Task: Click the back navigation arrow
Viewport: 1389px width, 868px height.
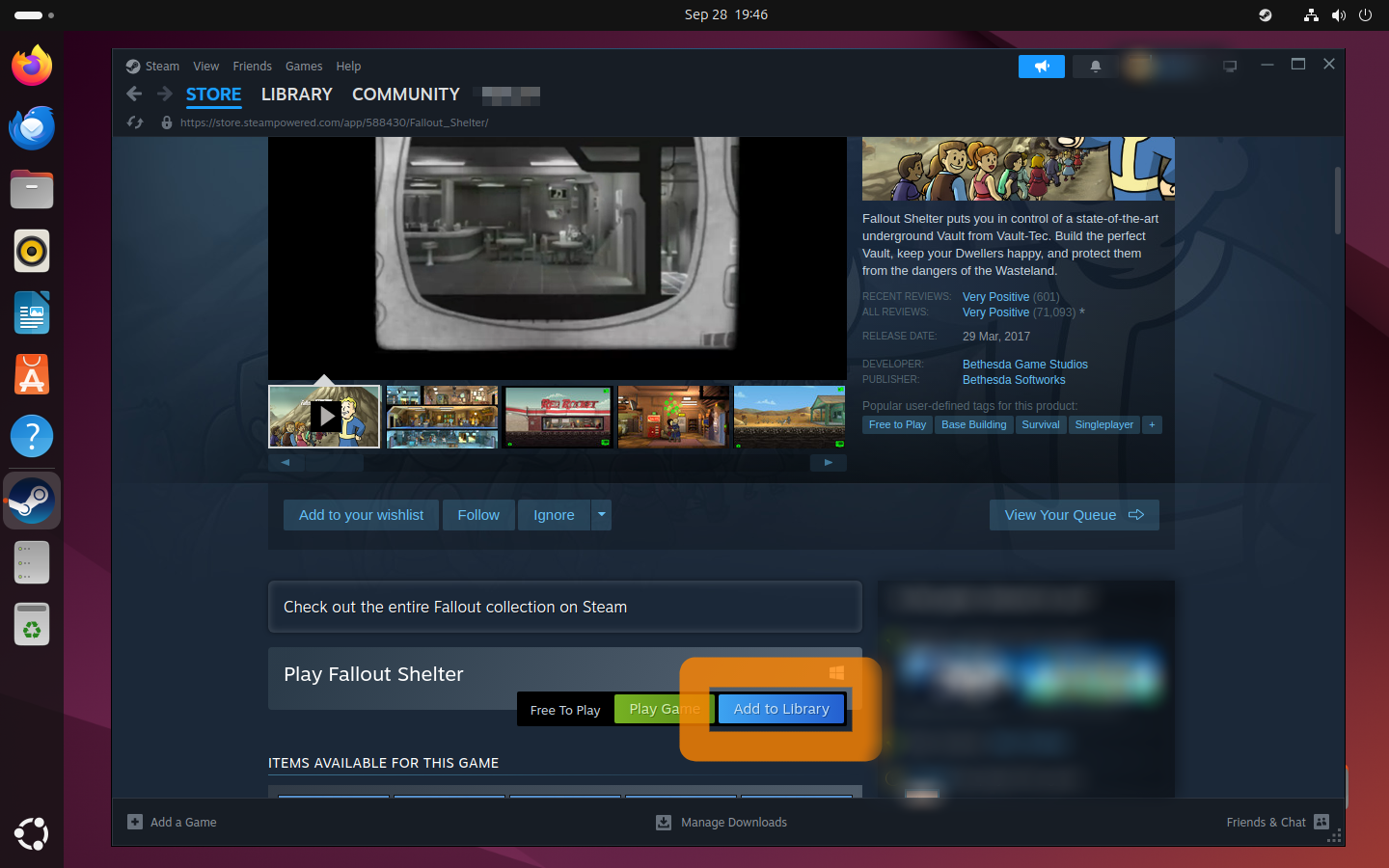Action: pyautogui.click(x=134, y=94)
